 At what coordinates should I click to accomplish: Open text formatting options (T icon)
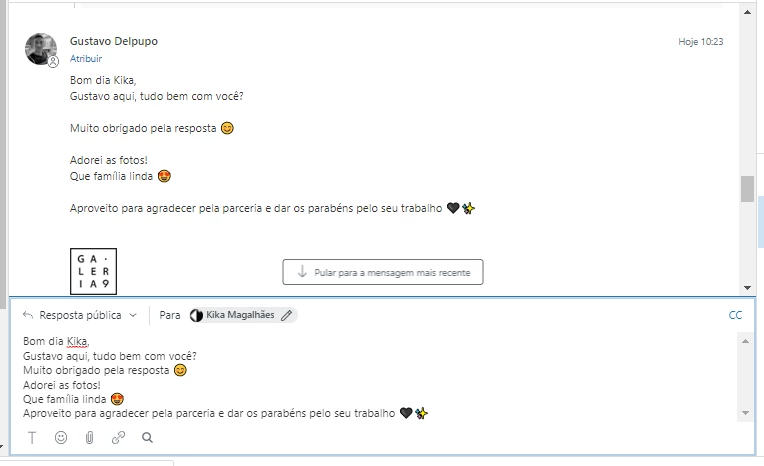click(x=32, y=438)
